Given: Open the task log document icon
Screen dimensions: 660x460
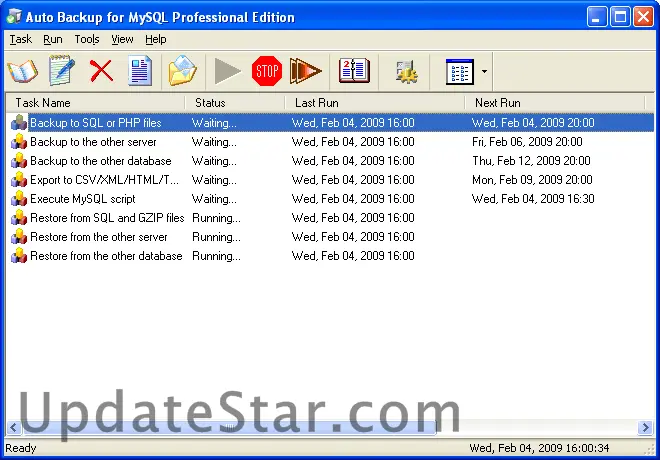Looking at the screenshot, I should tap(140, 71).
